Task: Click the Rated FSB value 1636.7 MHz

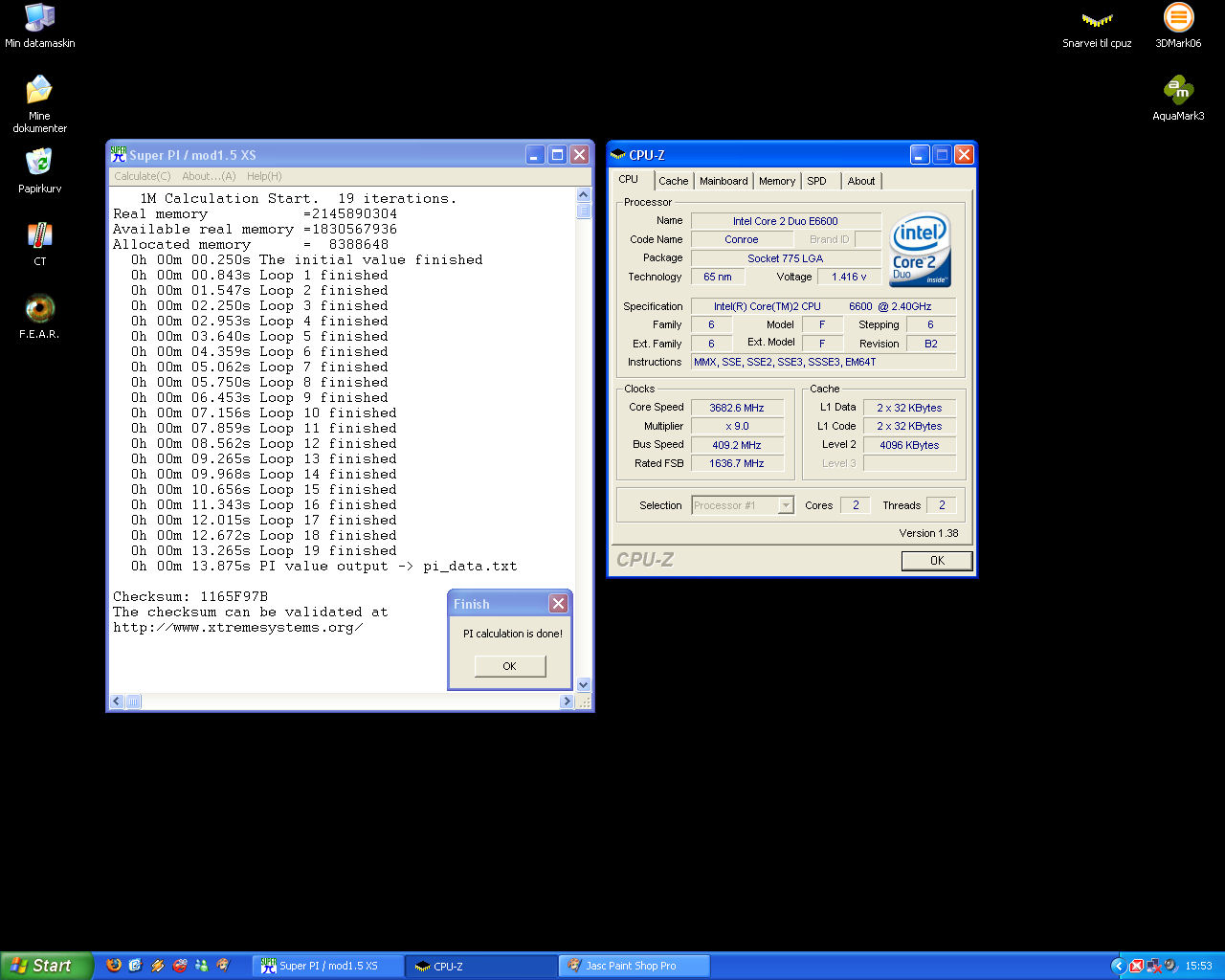Action: pyautogui.click(x=737, y=463)
